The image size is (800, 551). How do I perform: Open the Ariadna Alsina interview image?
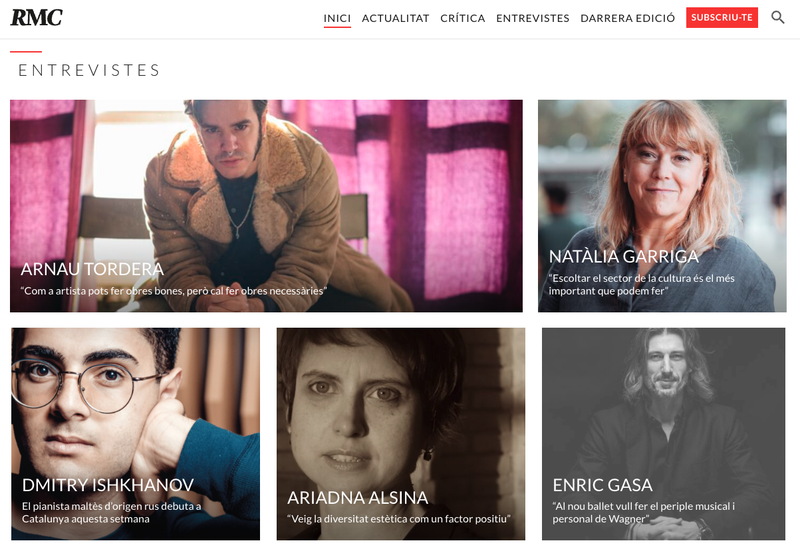click(401, 434)
